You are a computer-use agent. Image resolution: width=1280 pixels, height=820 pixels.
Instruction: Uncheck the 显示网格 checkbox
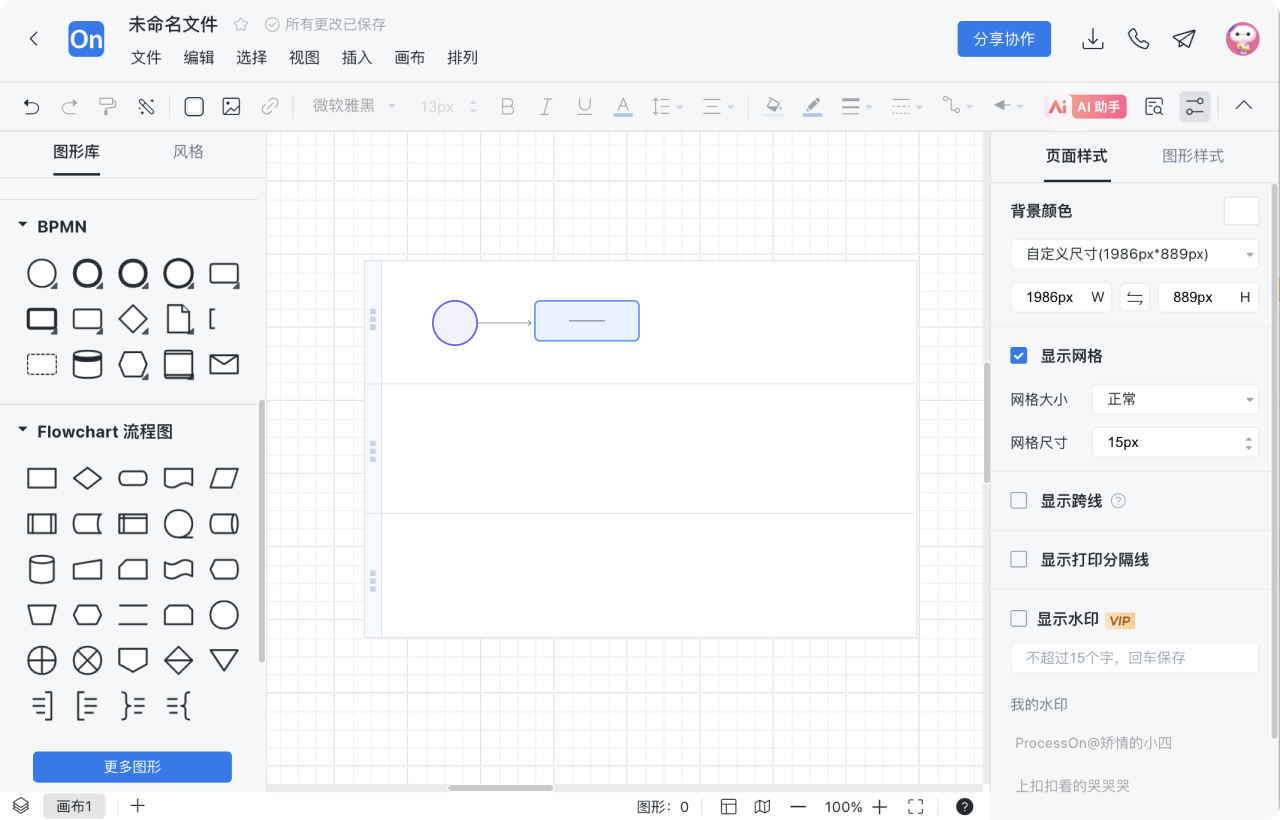tap(1019, 356)
